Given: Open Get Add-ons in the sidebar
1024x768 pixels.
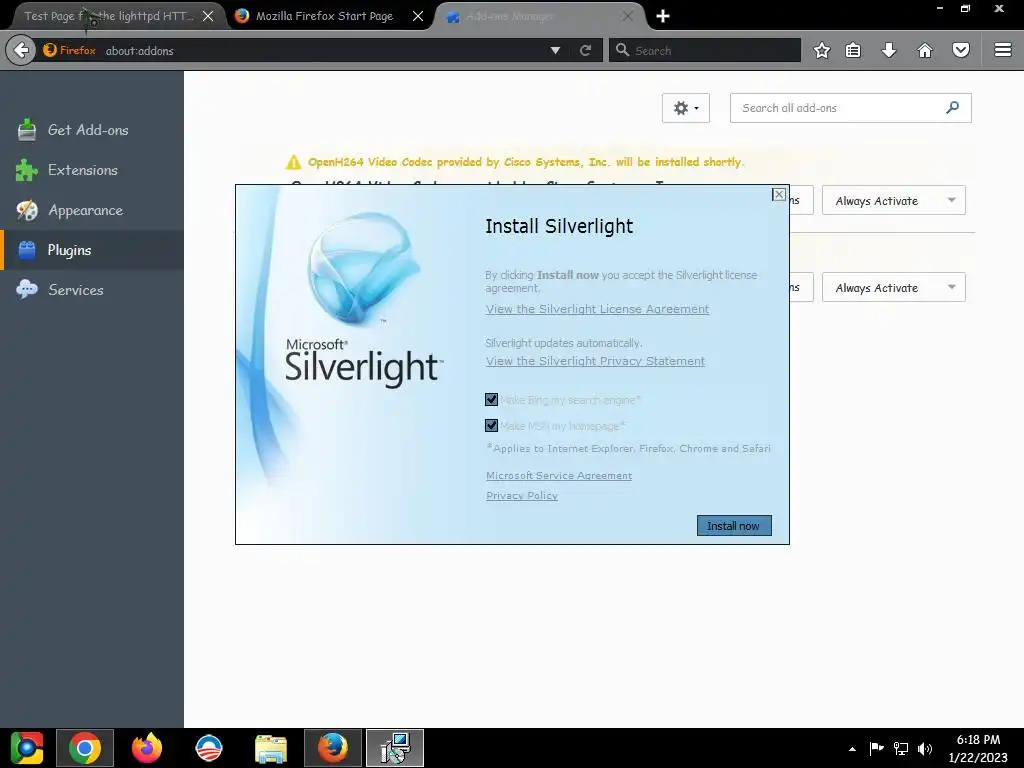Looking at the screenshot, I should 92,130.
